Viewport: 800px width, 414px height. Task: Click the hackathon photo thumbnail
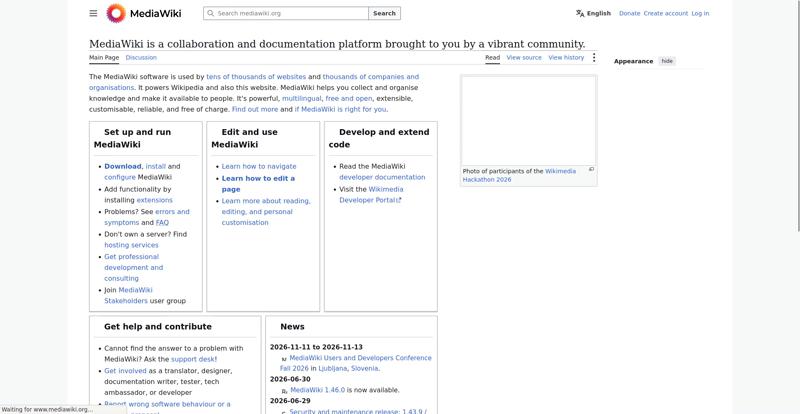pos(528,120)
